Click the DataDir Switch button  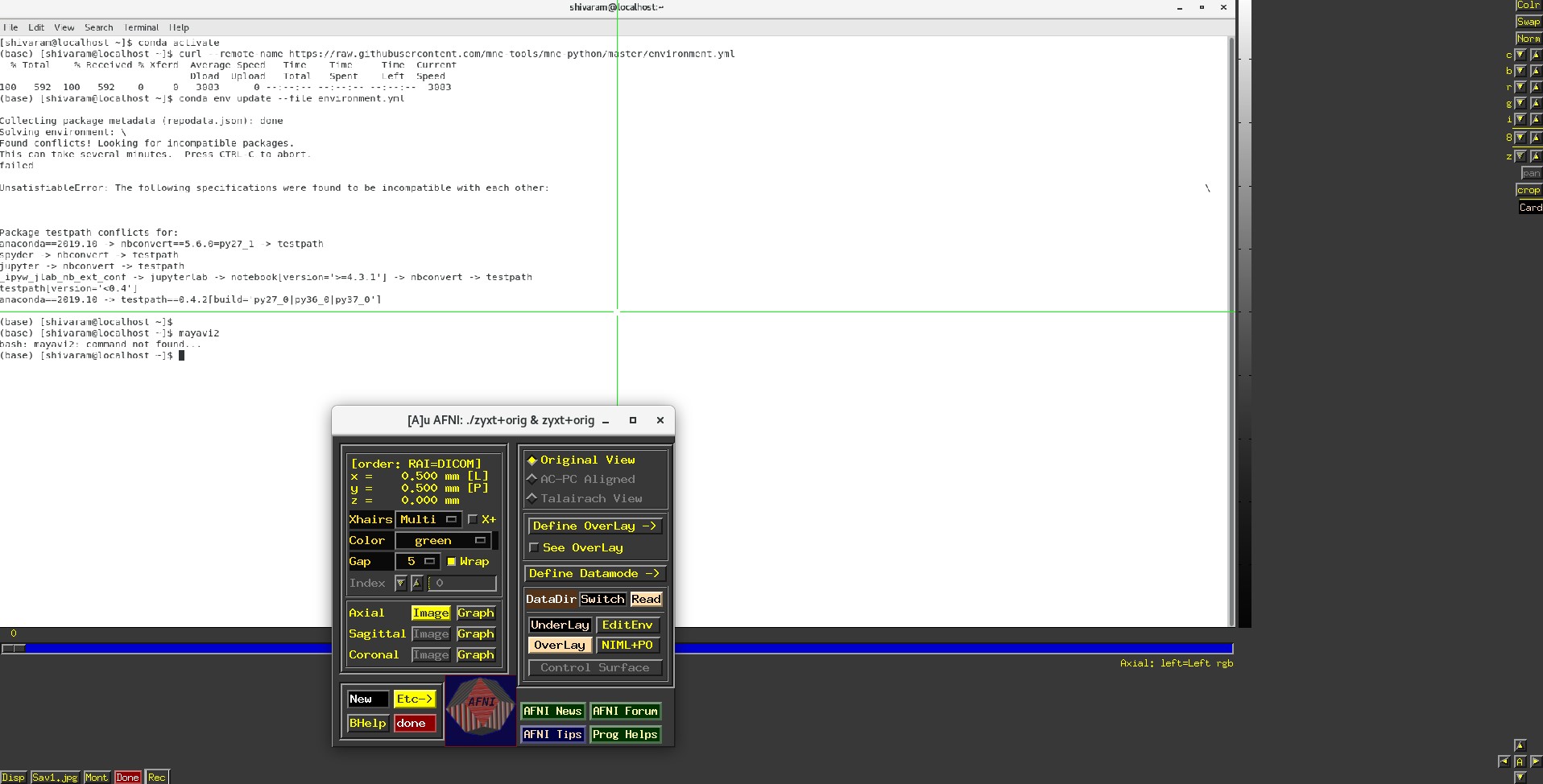point(602,599)
